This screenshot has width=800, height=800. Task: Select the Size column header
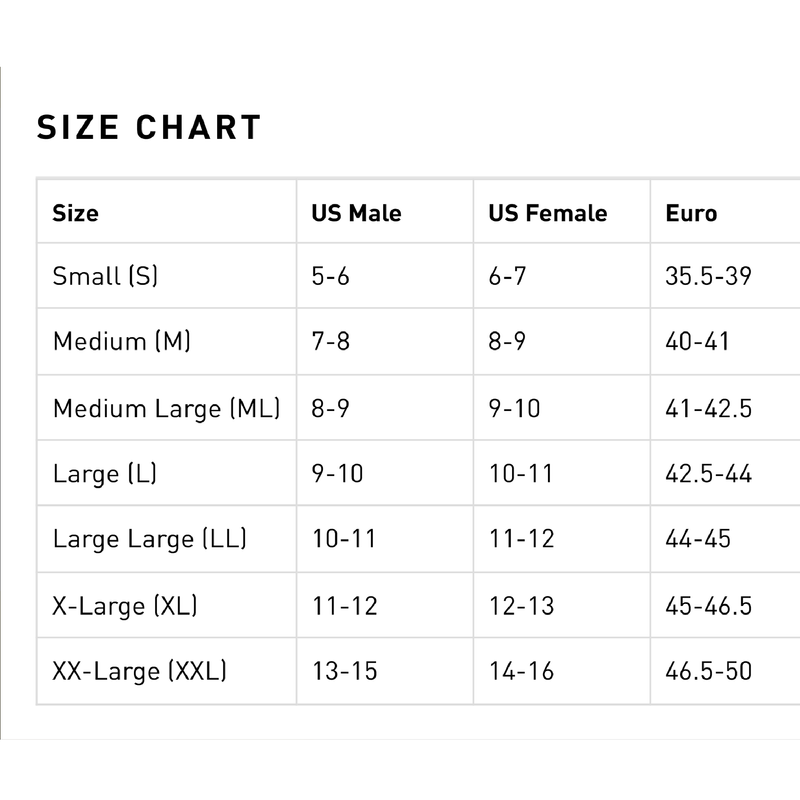[76, 213]
